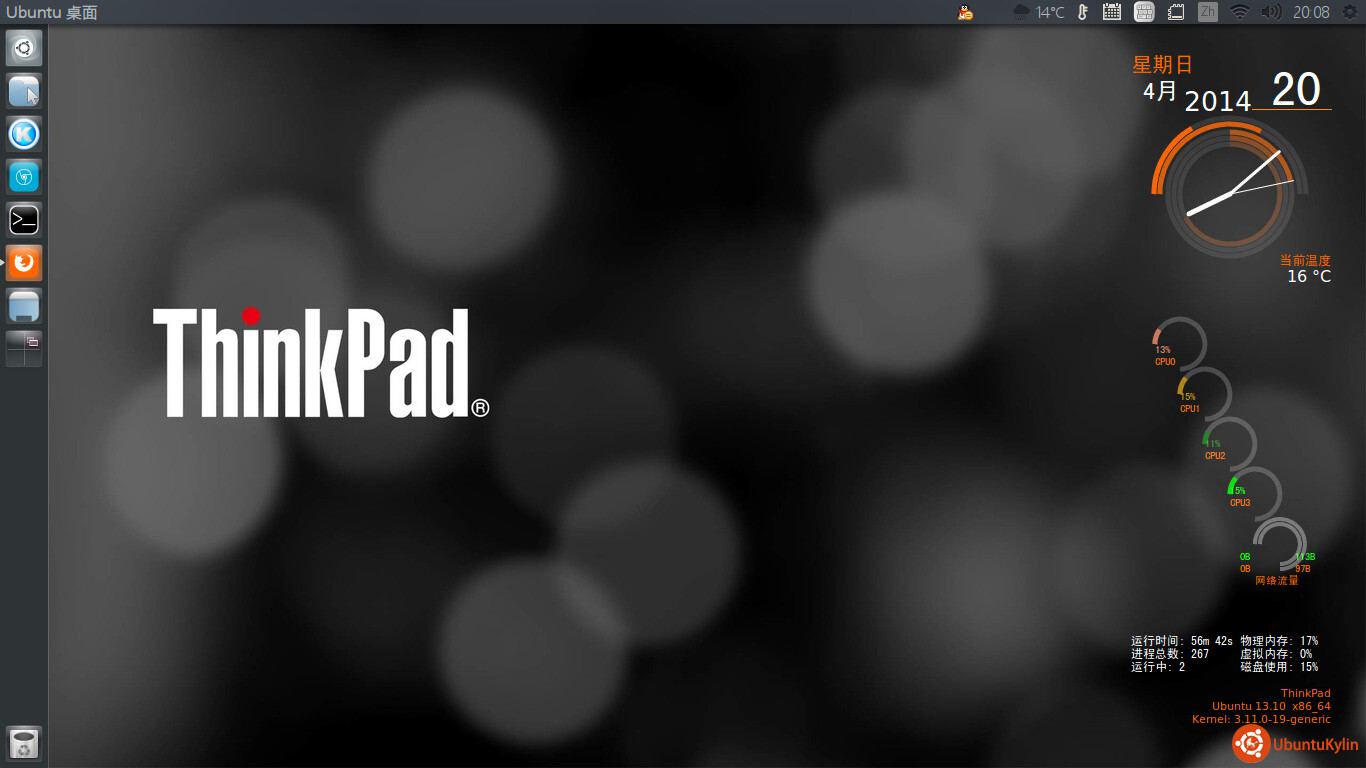Open the Trash in the launcher
The image size is (1366, 768).
[24, 744]
